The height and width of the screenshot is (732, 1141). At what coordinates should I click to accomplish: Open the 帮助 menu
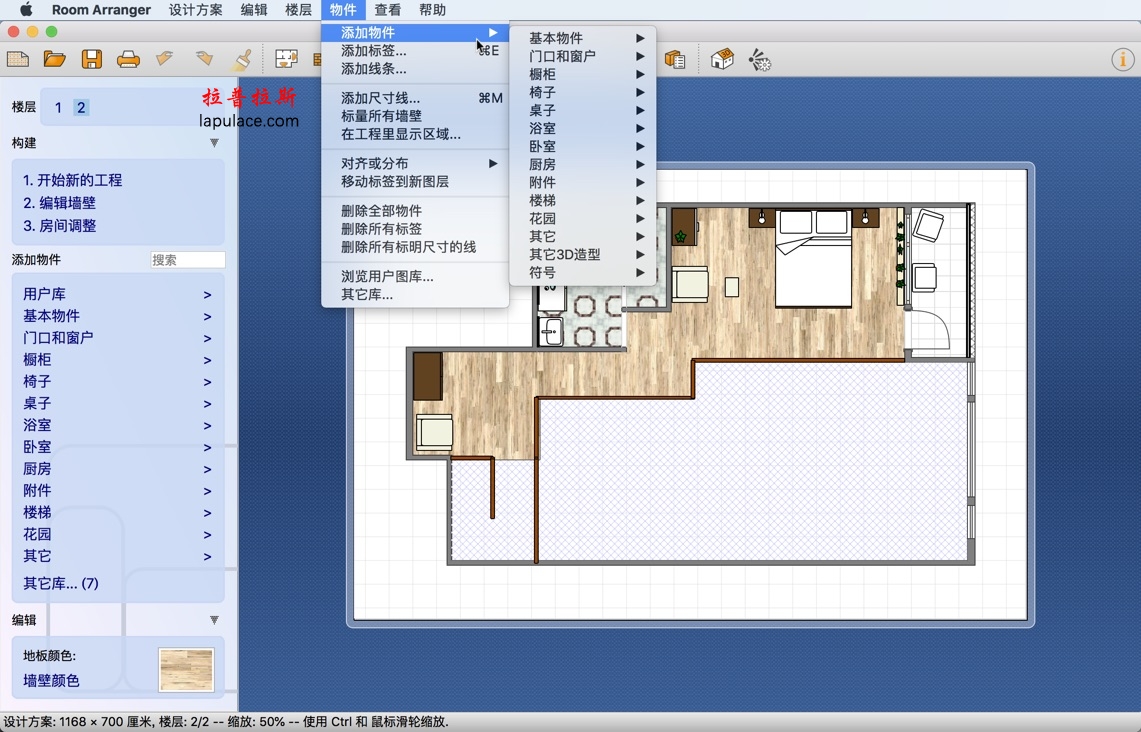point(432,9)
